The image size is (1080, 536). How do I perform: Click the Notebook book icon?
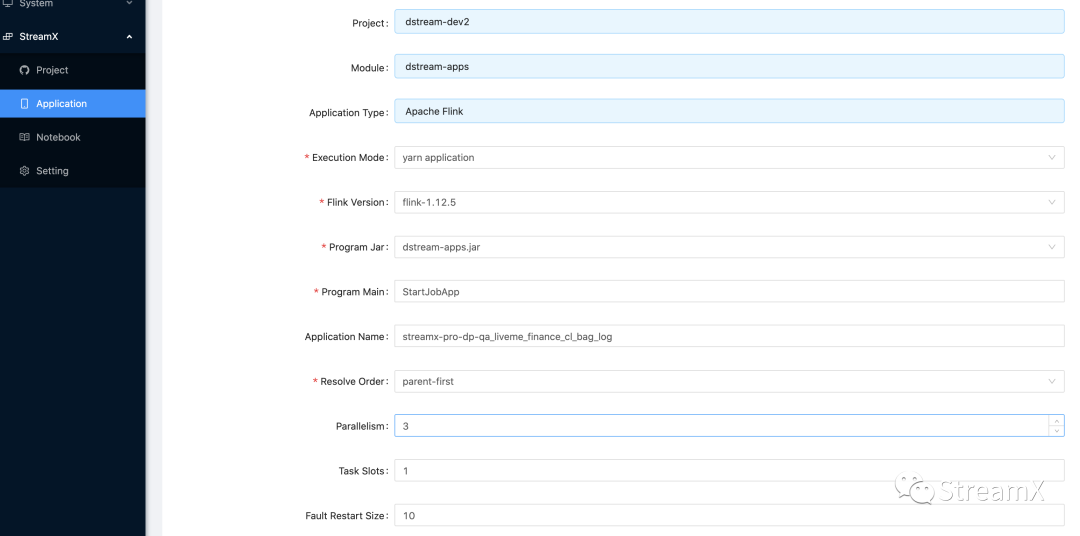coord(25,137)
